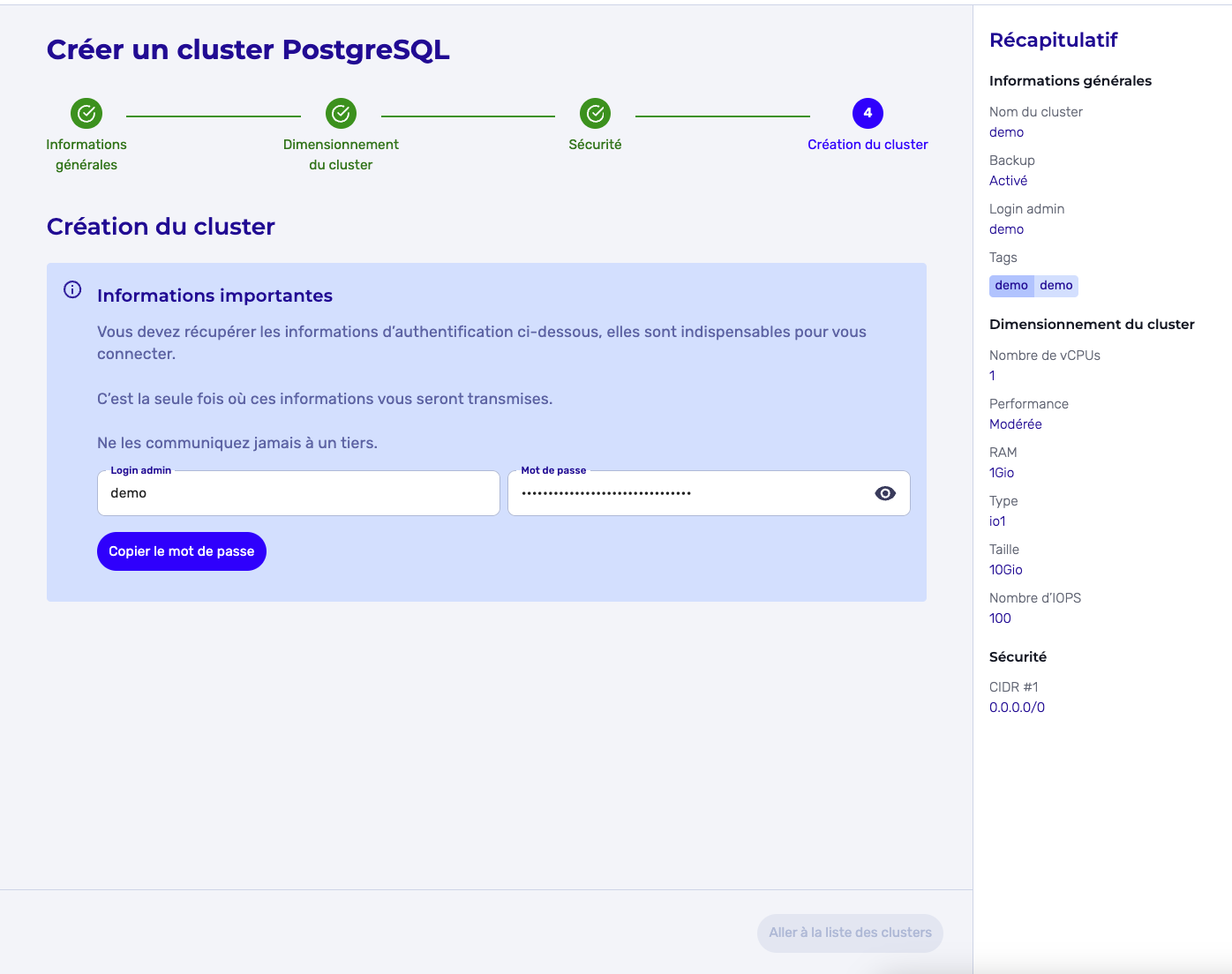The width and height of the screenshot is (1232, 974).
Task: Click Aller à la liste des clusters button
Action: click(850, 933)
